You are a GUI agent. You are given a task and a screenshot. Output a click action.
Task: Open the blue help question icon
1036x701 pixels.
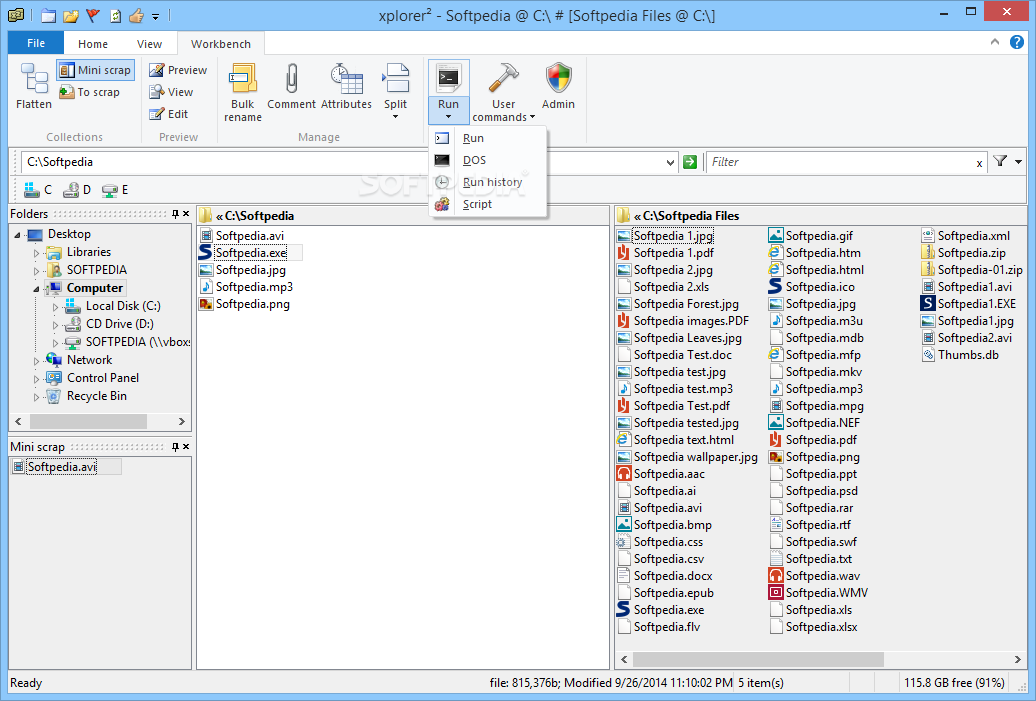[1017, 42]
